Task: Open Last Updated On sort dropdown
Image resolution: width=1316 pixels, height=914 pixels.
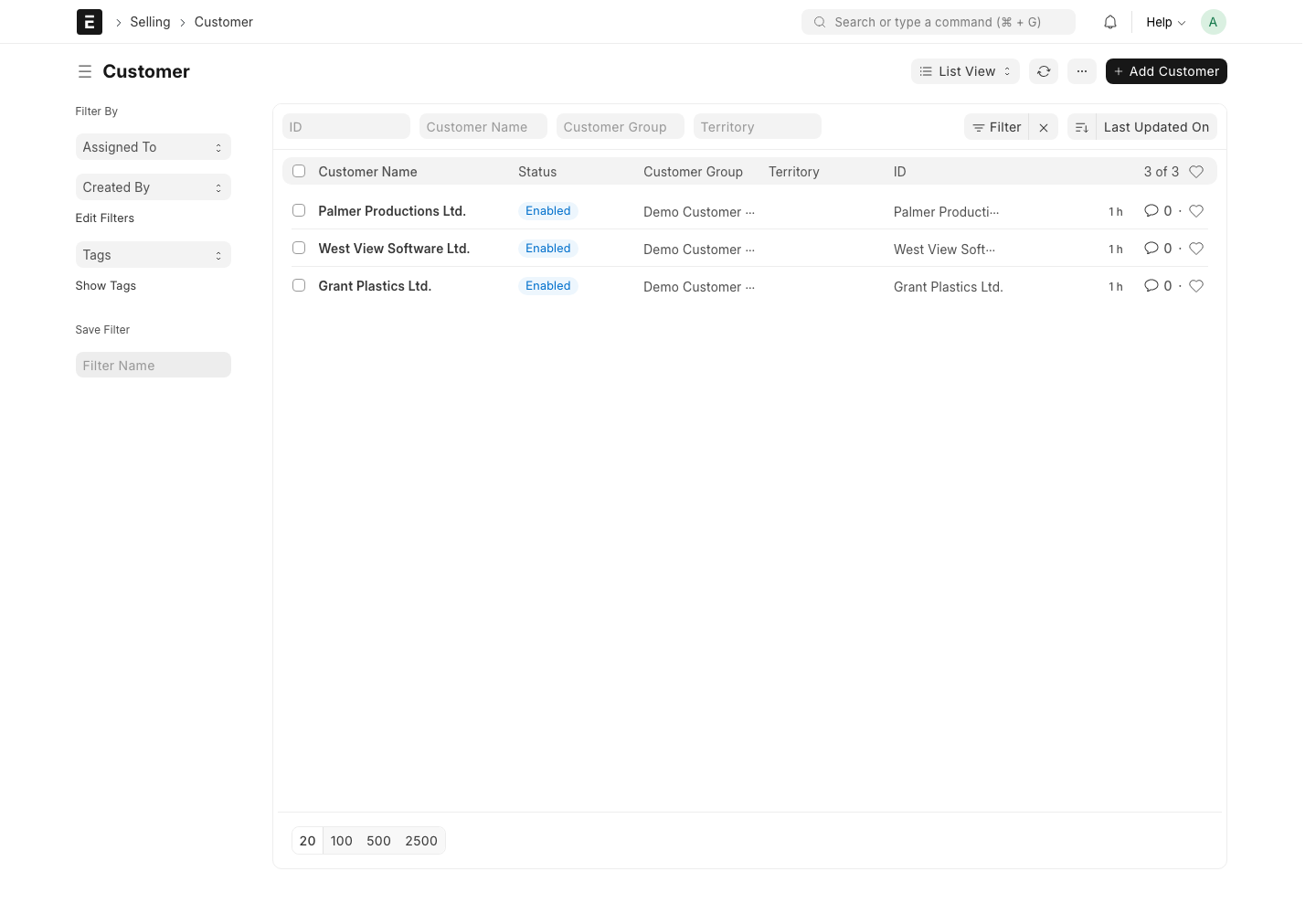Action: click(x=1156, y=127)
